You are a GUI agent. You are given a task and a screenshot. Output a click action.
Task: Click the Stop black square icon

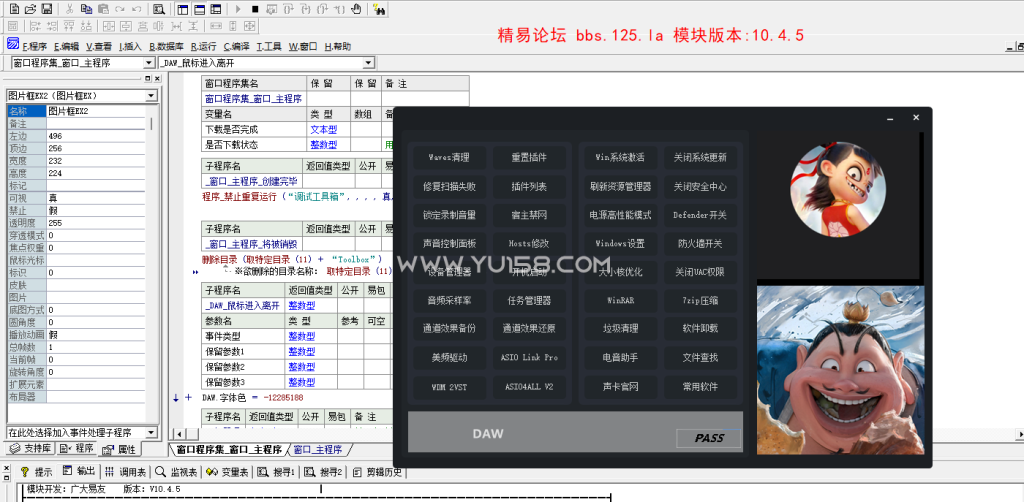click(x=255, y=9)
